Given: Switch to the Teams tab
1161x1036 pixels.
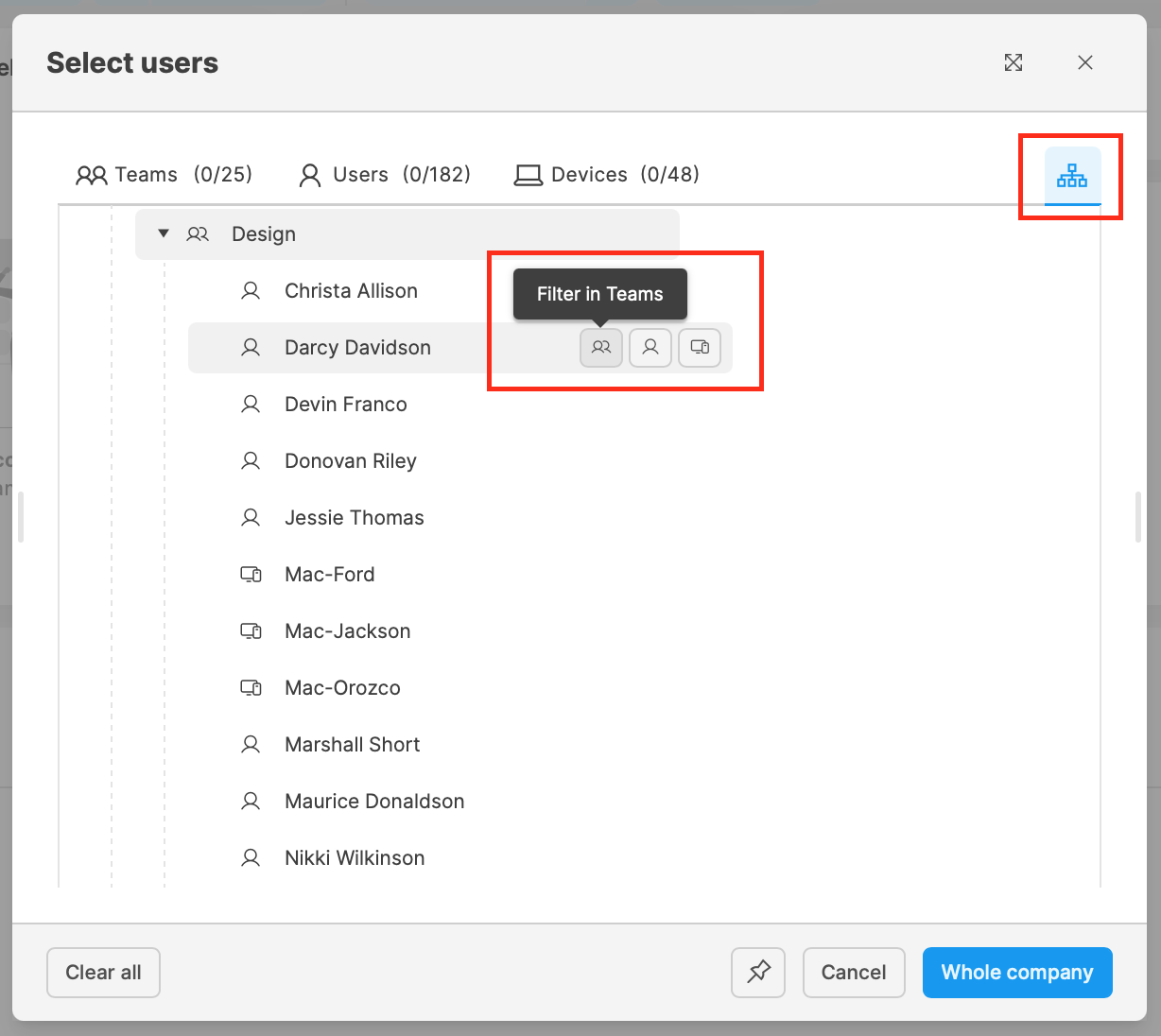Looking at the screenshot, I should pos(165,175).
